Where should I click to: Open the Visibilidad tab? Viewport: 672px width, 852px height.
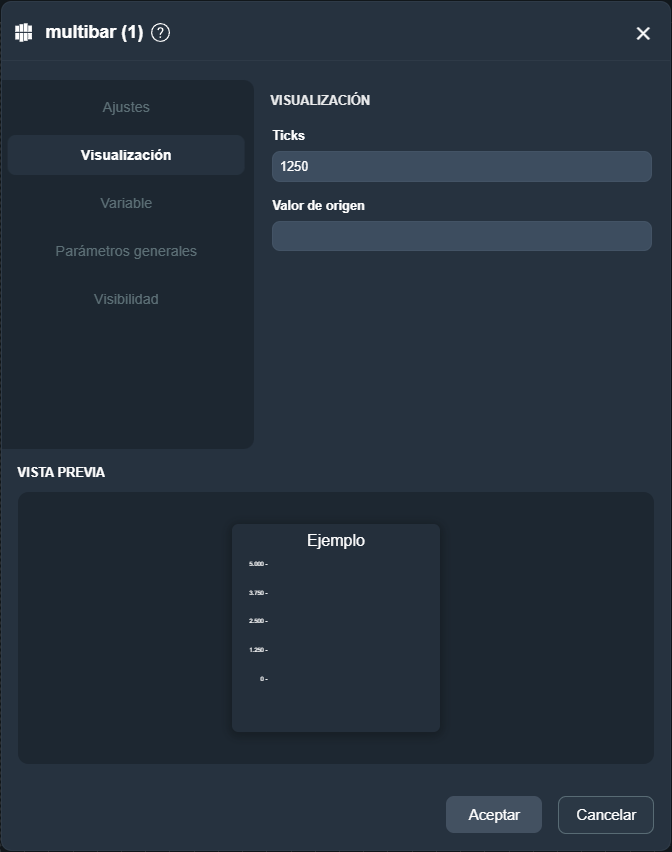tap(126, 299)
